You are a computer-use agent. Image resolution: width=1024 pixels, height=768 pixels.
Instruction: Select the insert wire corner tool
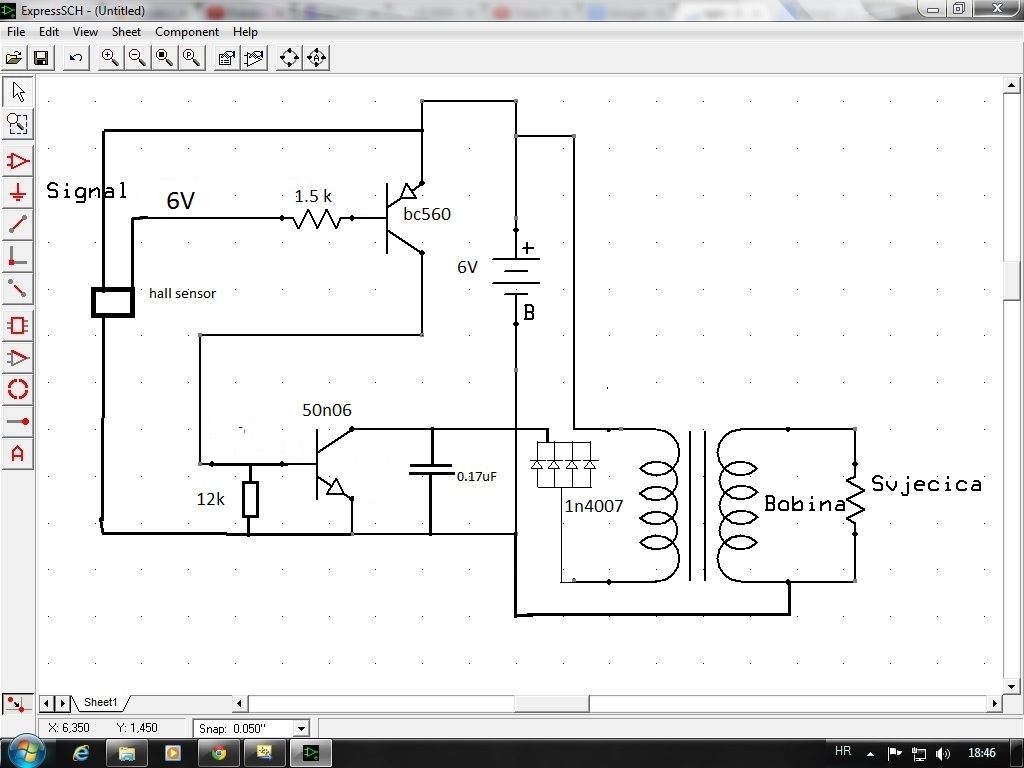(18, 256)
